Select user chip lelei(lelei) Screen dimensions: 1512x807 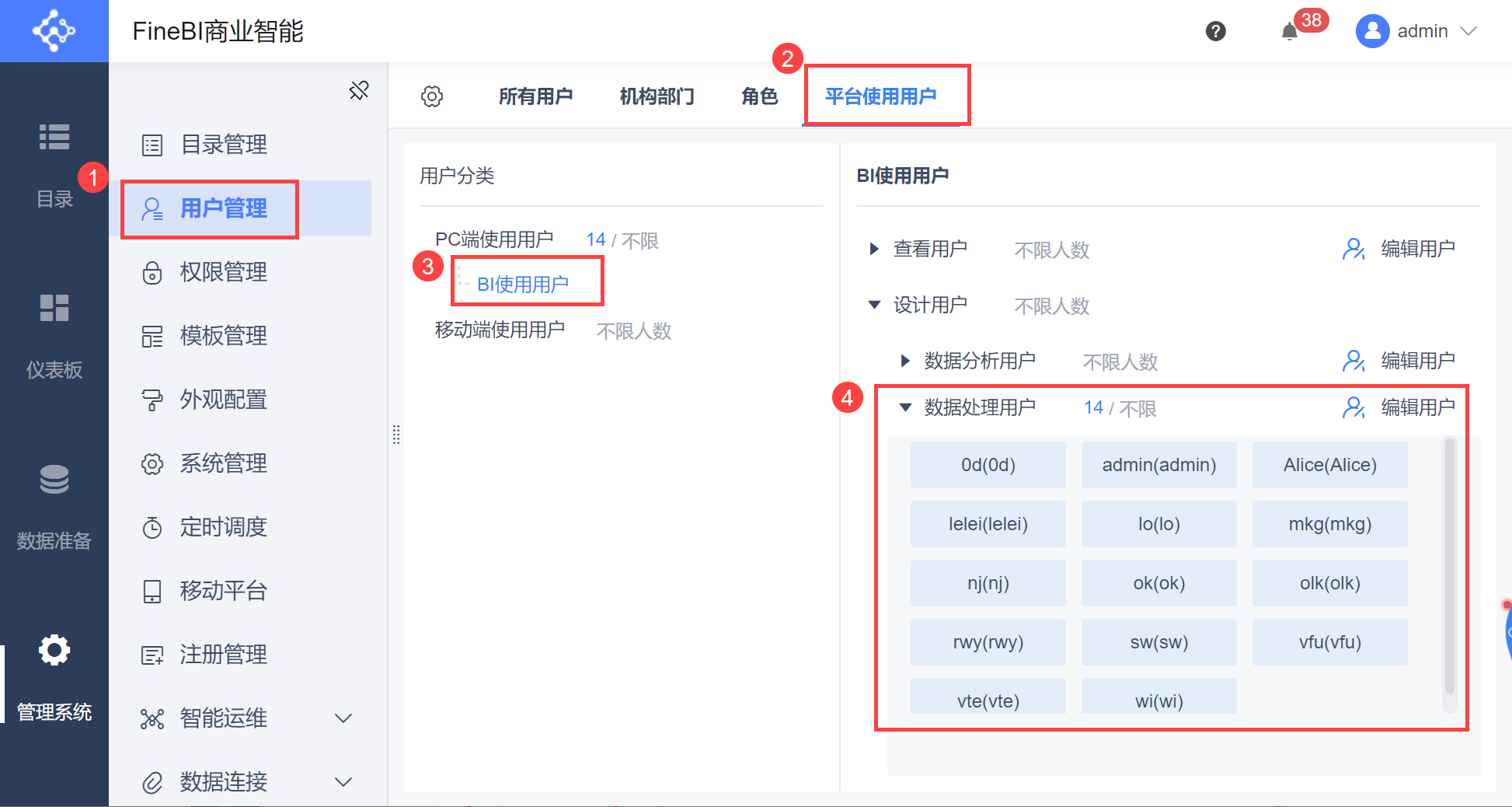tap(988, 524)
